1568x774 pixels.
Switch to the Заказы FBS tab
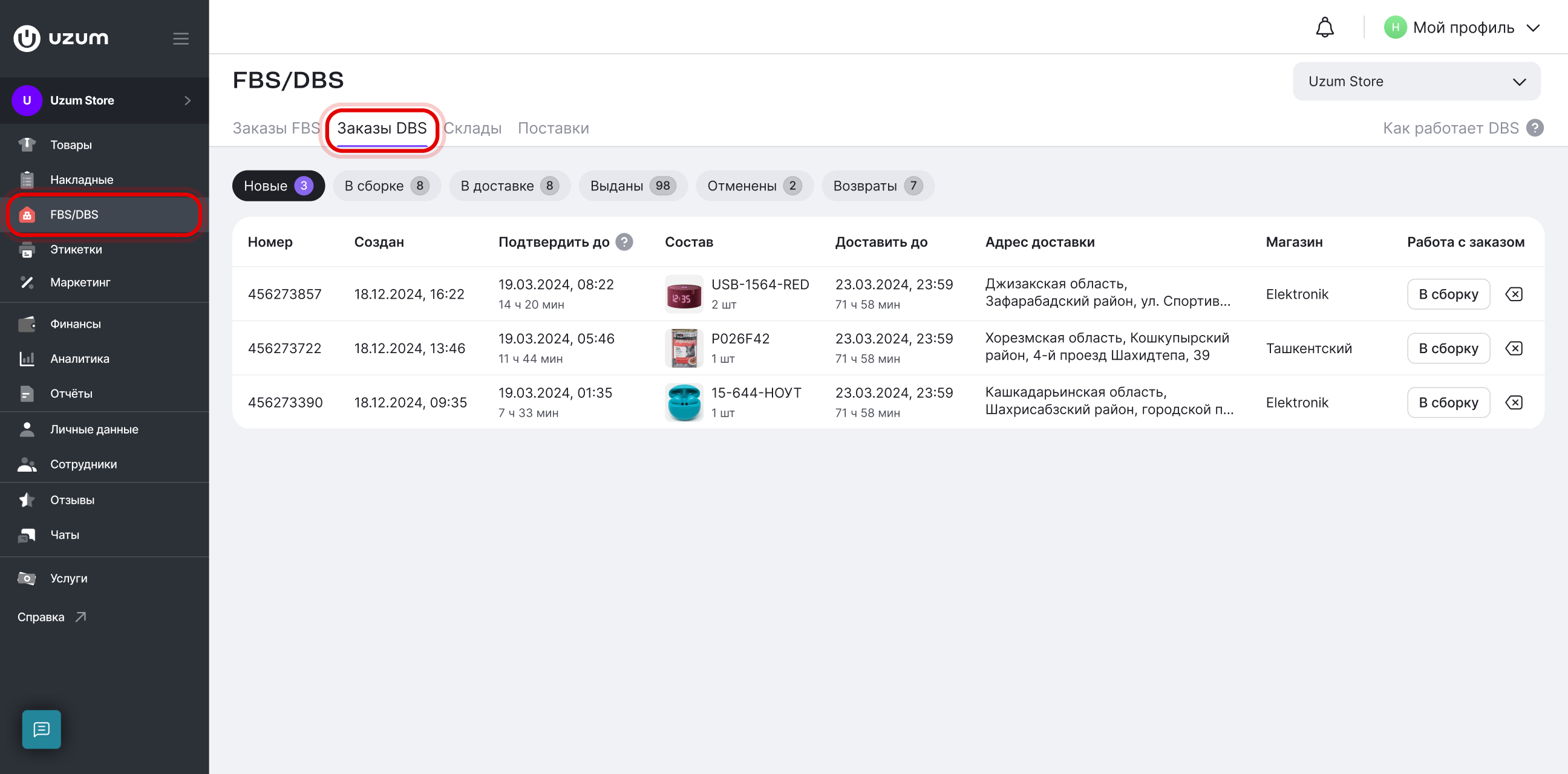(276, 128)
